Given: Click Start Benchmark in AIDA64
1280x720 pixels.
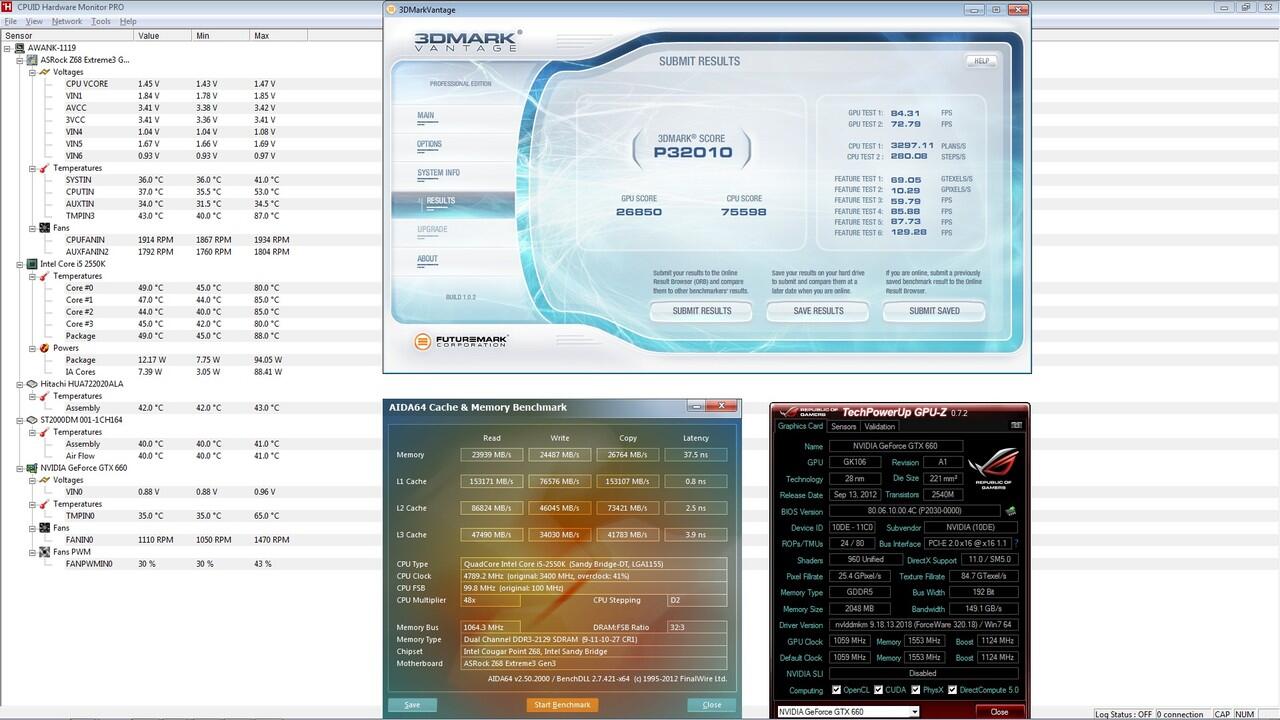Looking at the screenshot, I should click(x=563, y=704).
